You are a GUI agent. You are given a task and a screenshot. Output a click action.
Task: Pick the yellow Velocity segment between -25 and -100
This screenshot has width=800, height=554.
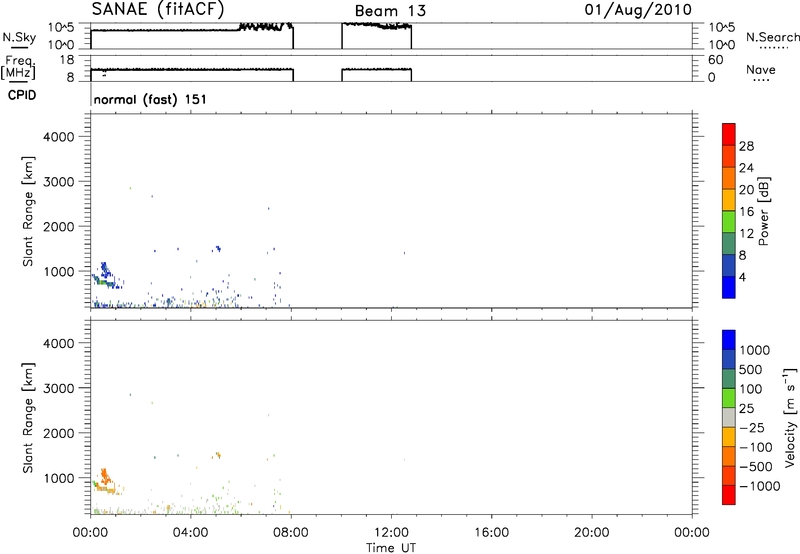[x=729, y=437]
